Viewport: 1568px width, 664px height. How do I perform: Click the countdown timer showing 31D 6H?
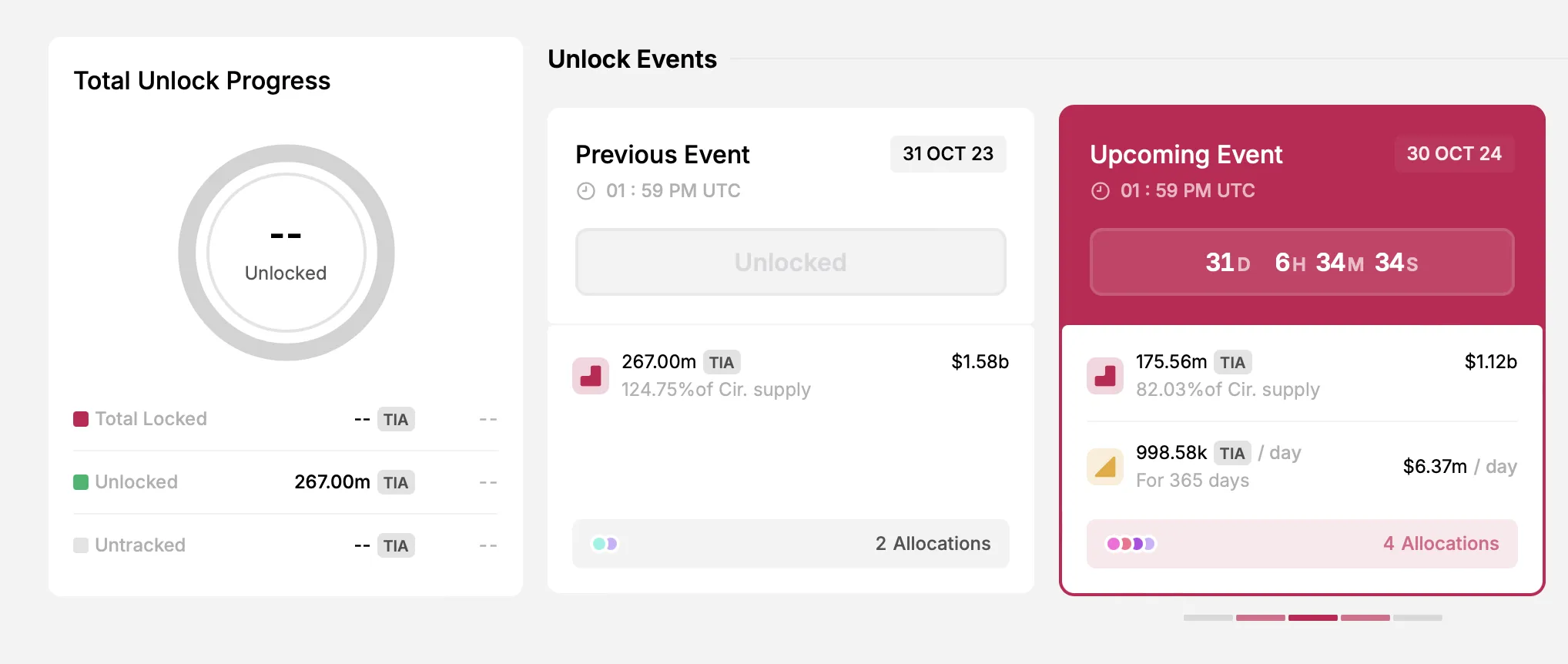pyautogui.click(x=1302, y=262)
